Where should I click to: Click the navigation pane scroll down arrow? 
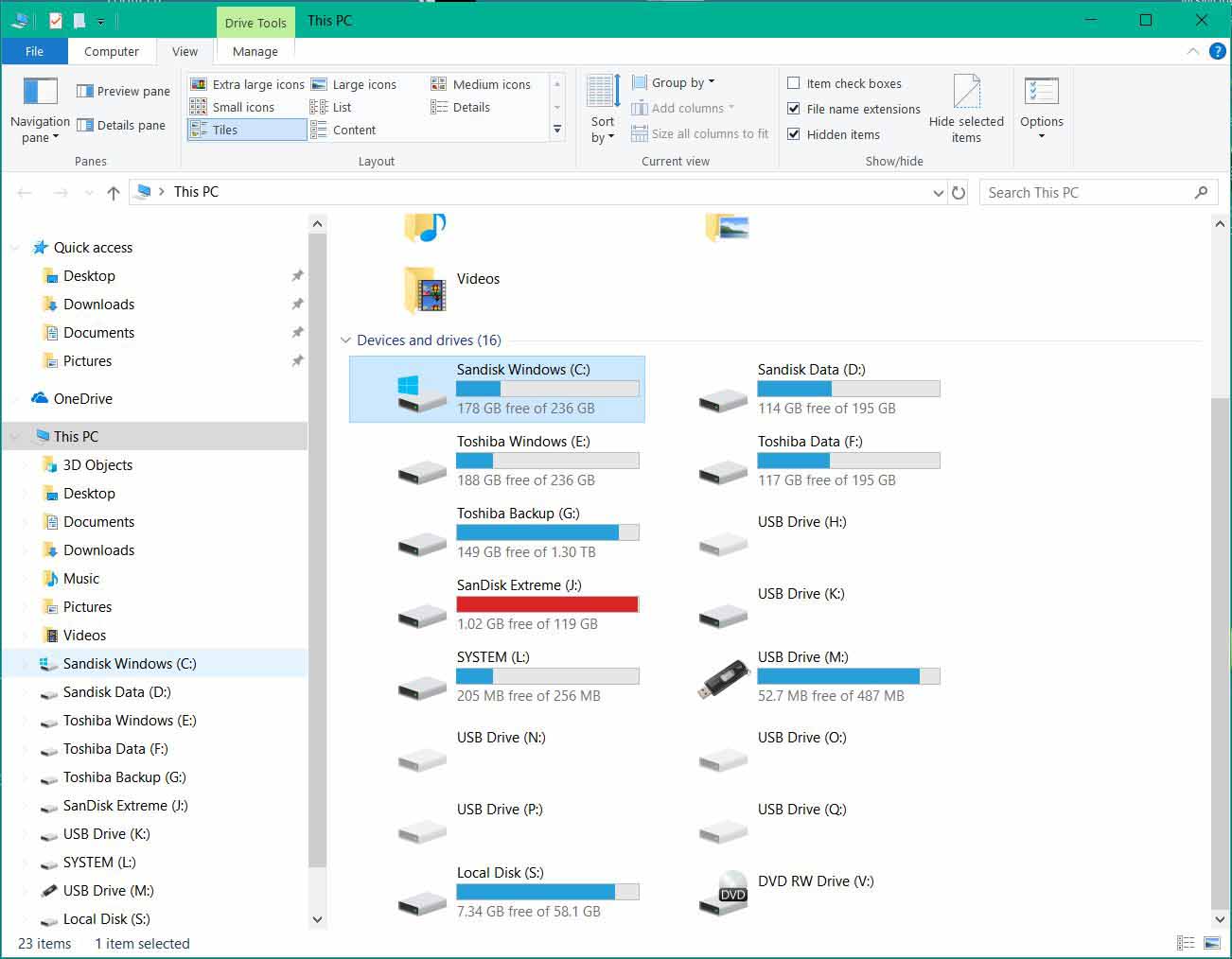317,919
